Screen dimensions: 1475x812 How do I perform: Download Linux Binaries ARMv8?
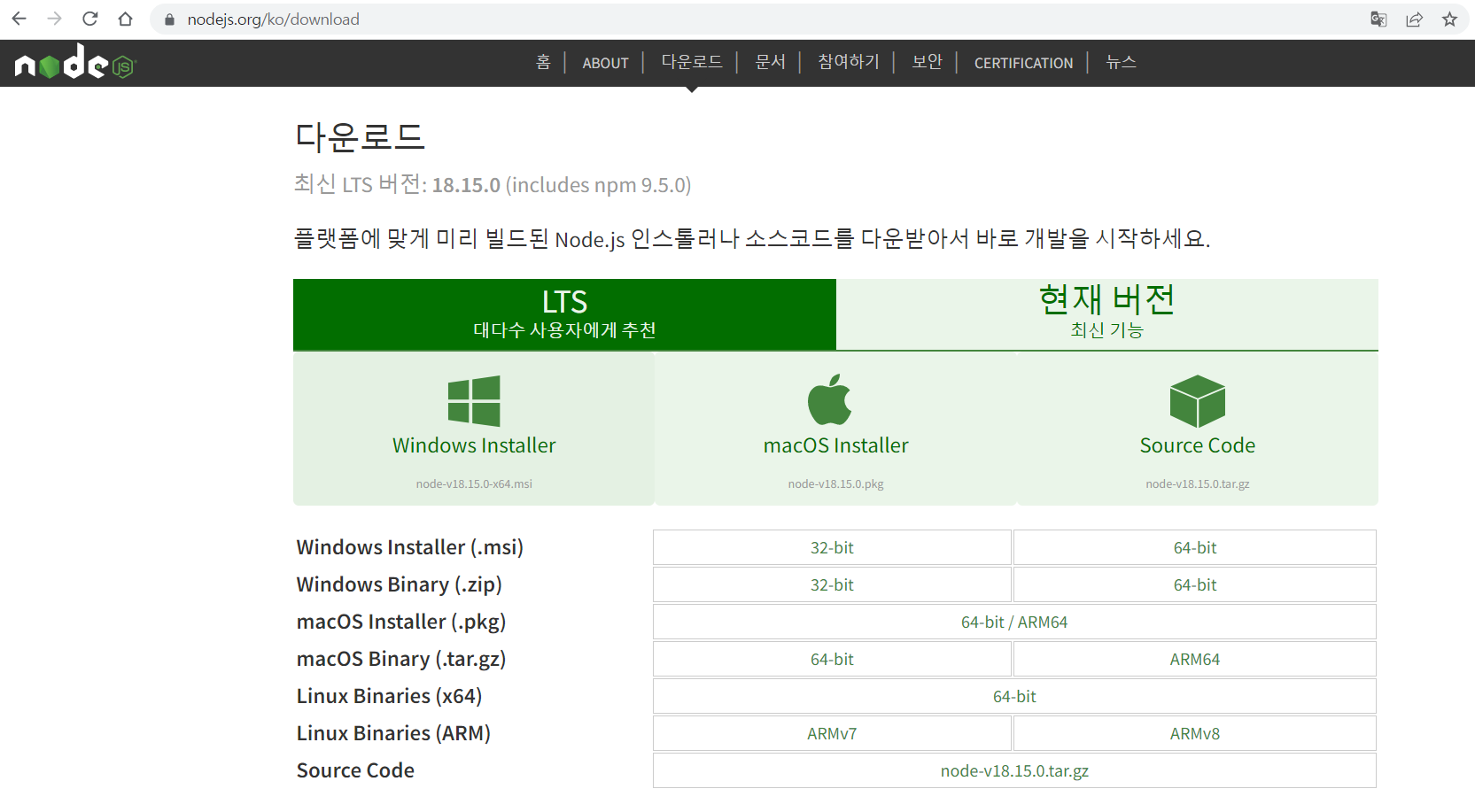click(x=1194, y=733)
